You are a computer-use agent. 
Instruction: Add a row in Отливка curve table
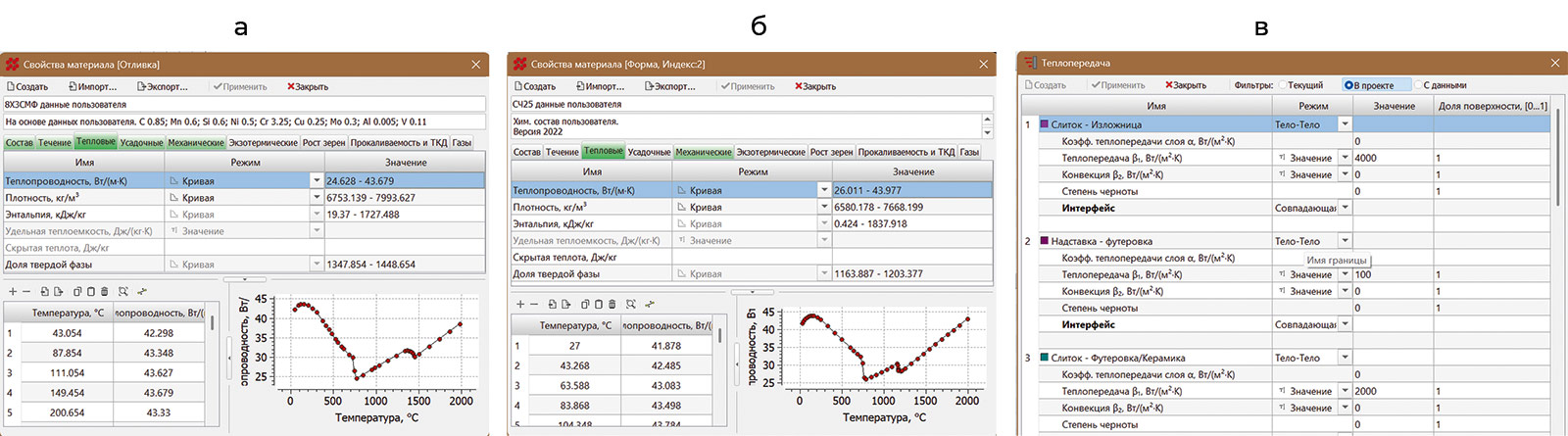click(x=13, y=292)
